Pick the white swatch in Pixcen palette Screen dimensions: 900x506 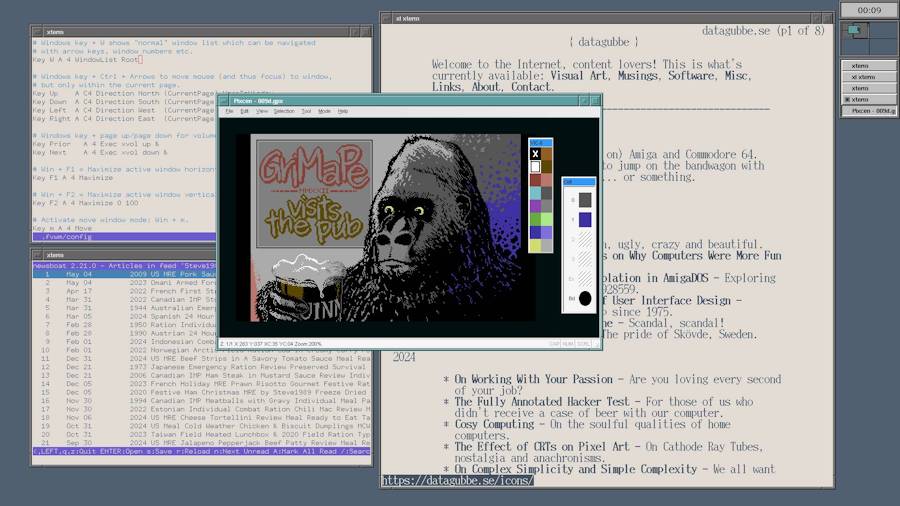point(535,167)
